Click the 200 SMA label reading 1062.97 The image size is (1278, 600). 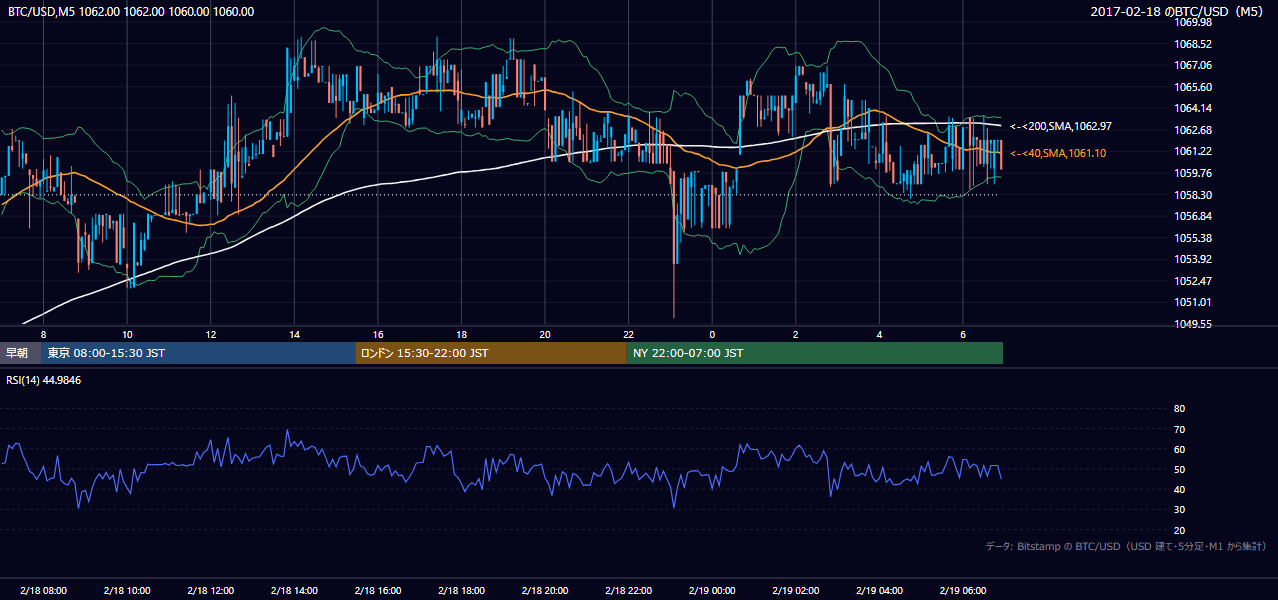pos(1061,127)
